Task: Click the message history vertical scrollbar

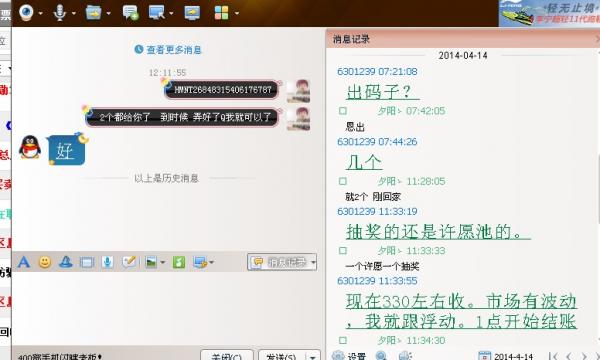Action: (x=598, y=189)
